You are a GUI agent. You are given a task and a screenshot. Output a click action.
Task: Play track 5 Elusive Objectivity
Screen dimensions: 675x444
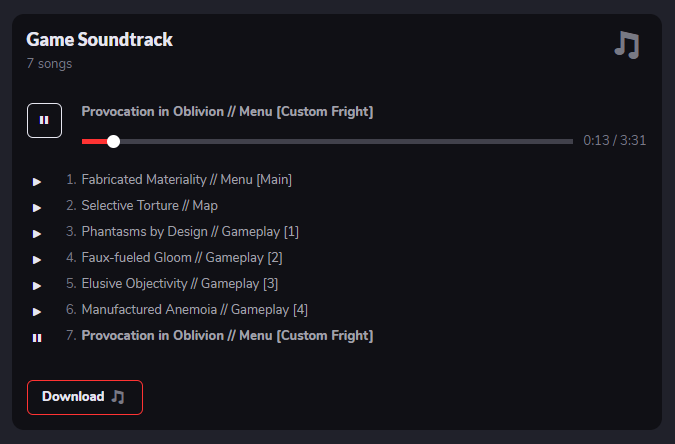coord(37,286)
